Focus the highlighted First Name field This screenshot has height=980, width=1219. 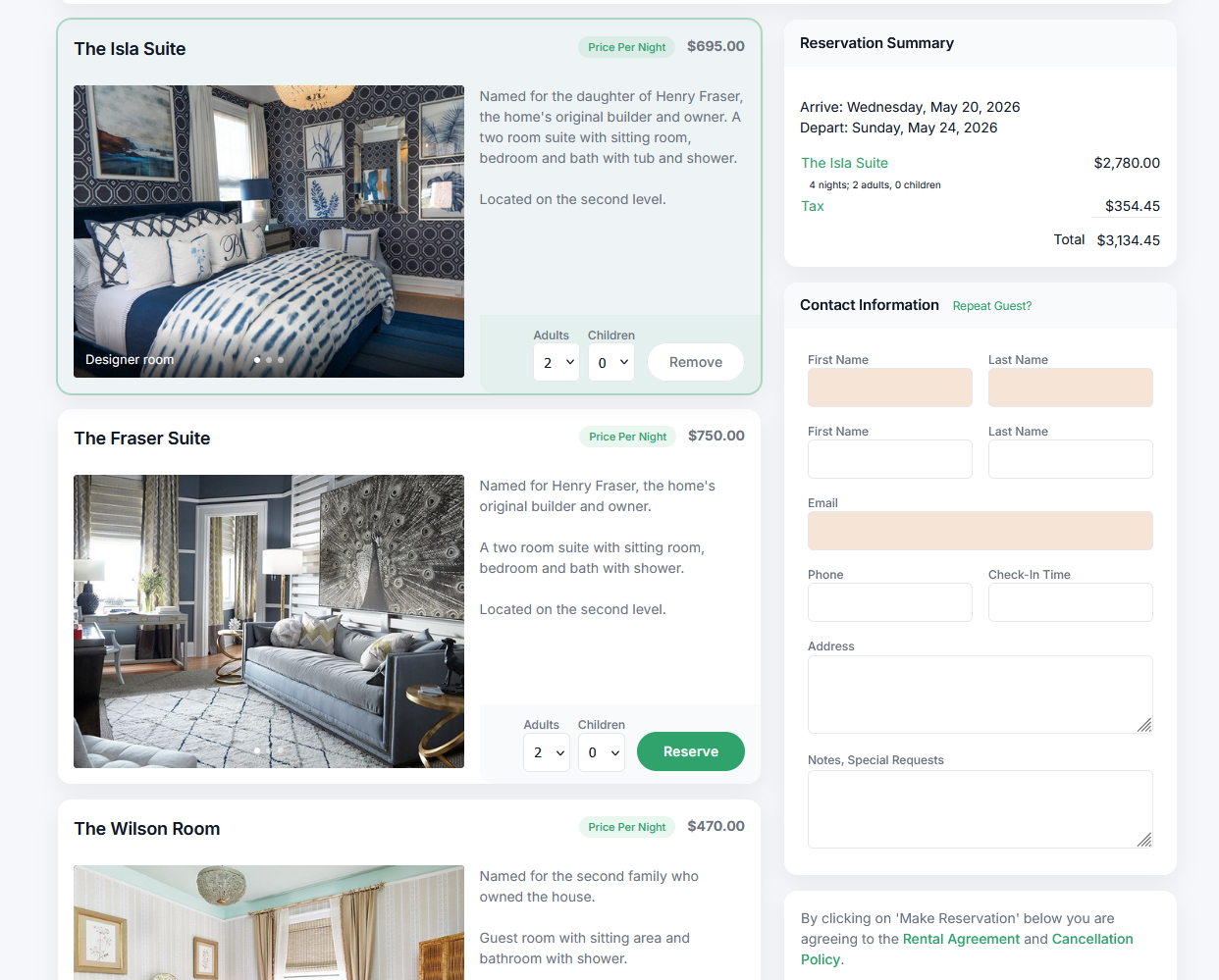890,387
